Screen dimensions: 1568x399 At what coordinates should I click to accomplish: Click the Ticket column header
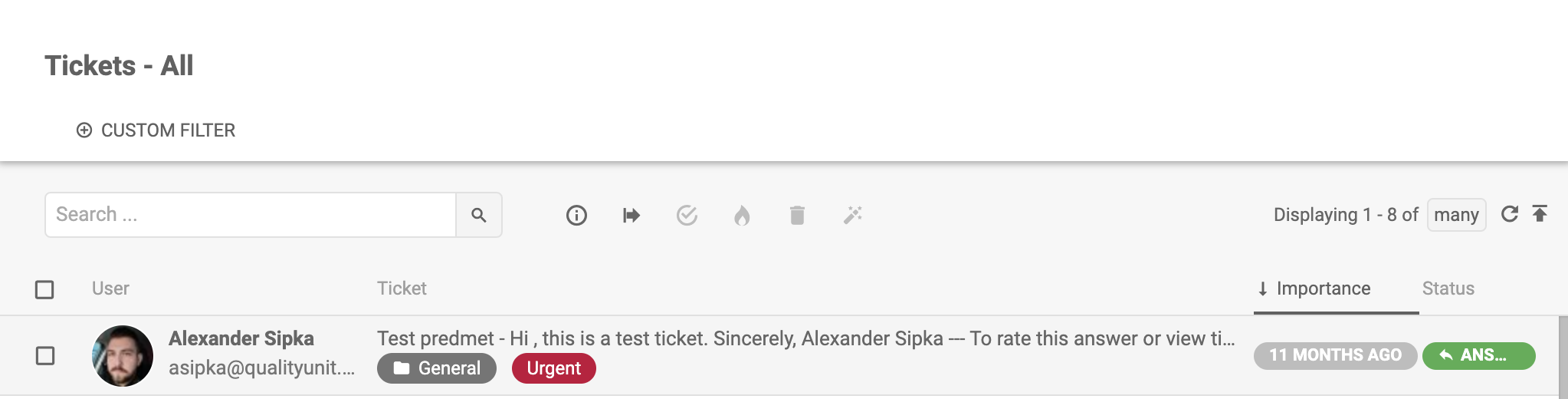tap(402, 289)
